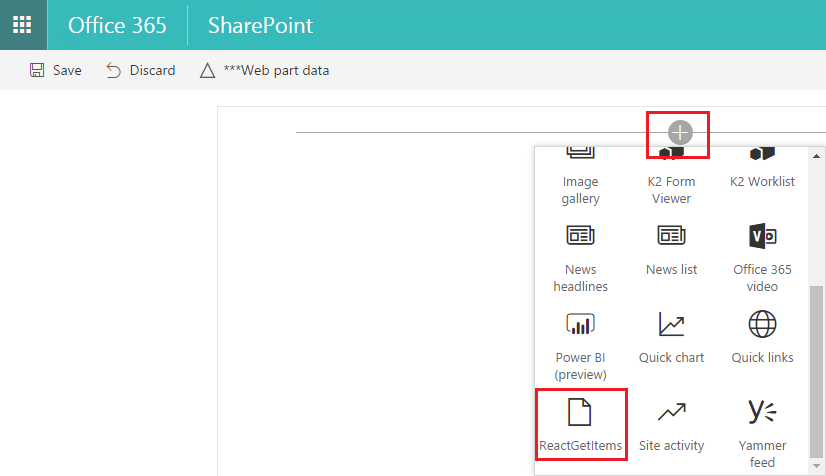Click the Discard undo arrow icon

[113, 70]
